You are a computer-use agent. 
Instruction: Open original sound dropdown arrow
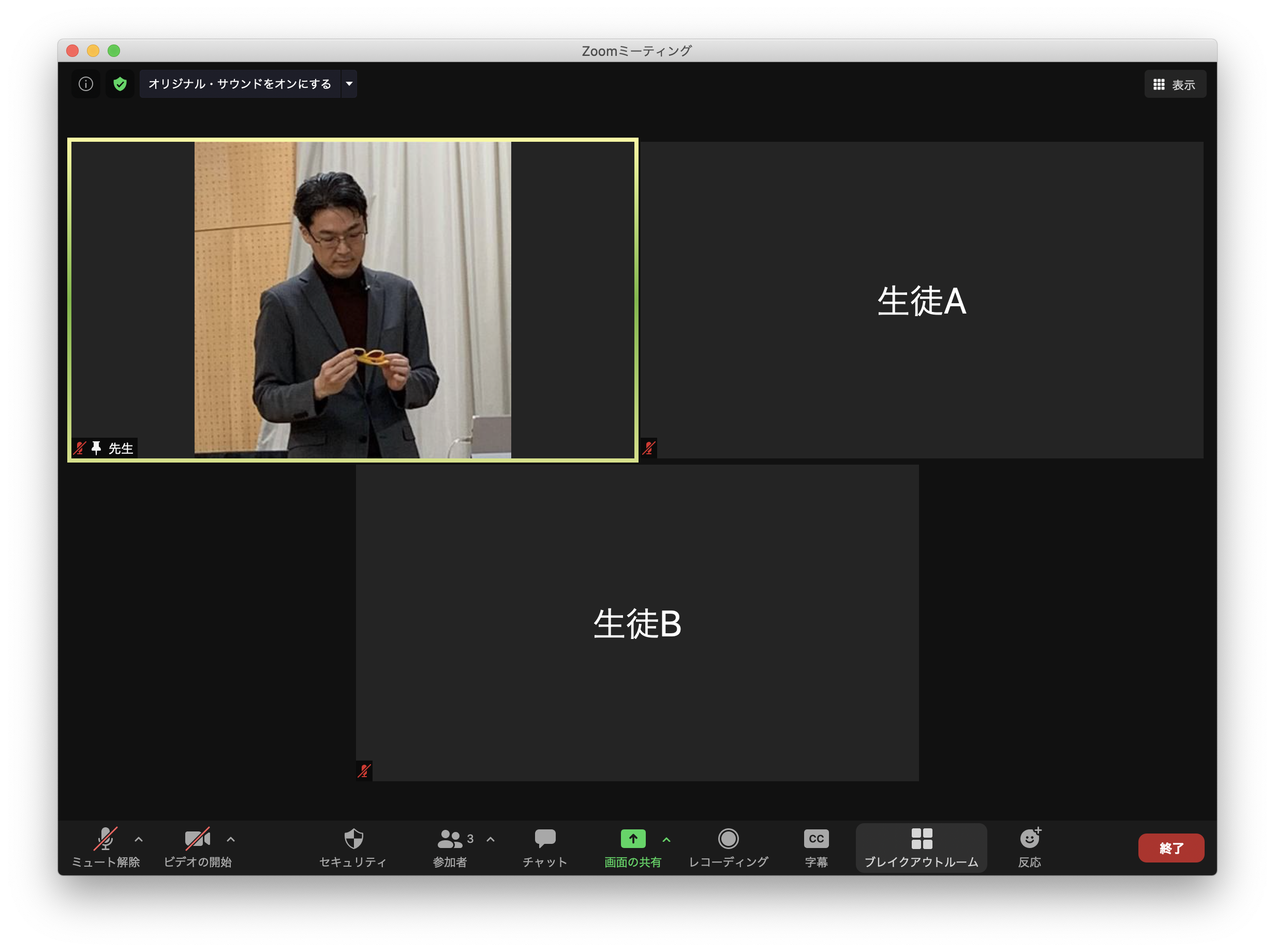tap(349, 84)
